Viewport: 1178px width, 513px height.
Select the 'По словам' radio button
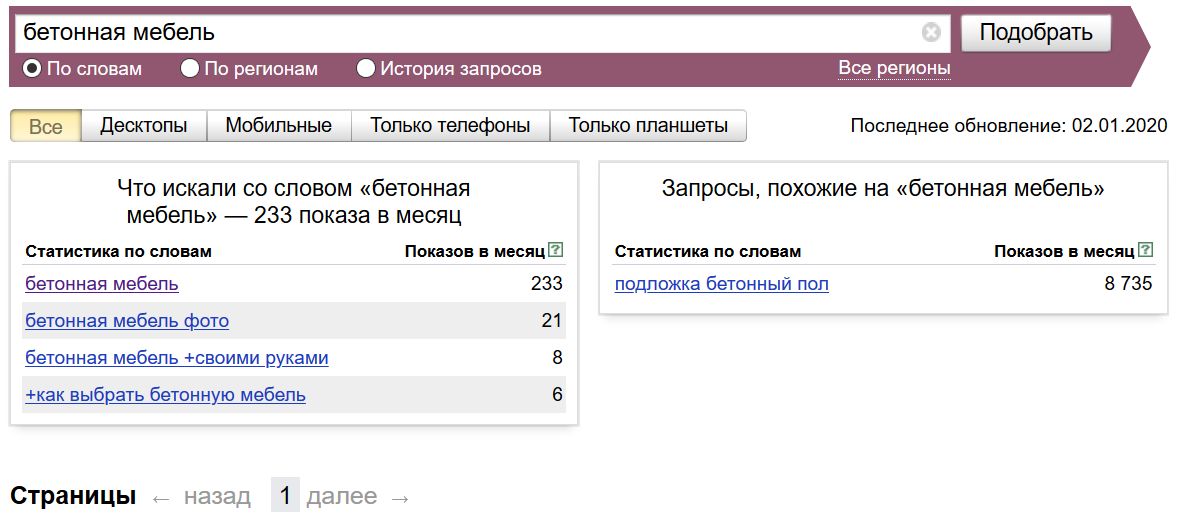32,69
